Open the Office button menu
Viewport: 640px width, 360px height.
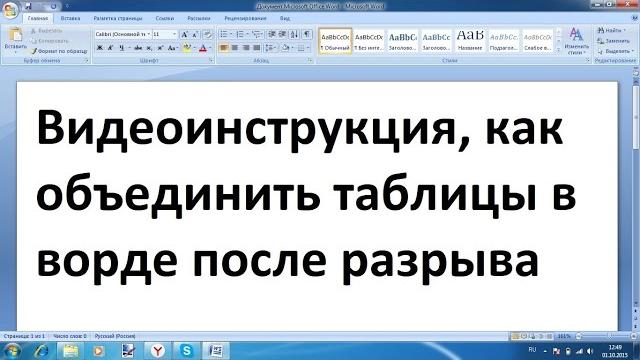10,10
